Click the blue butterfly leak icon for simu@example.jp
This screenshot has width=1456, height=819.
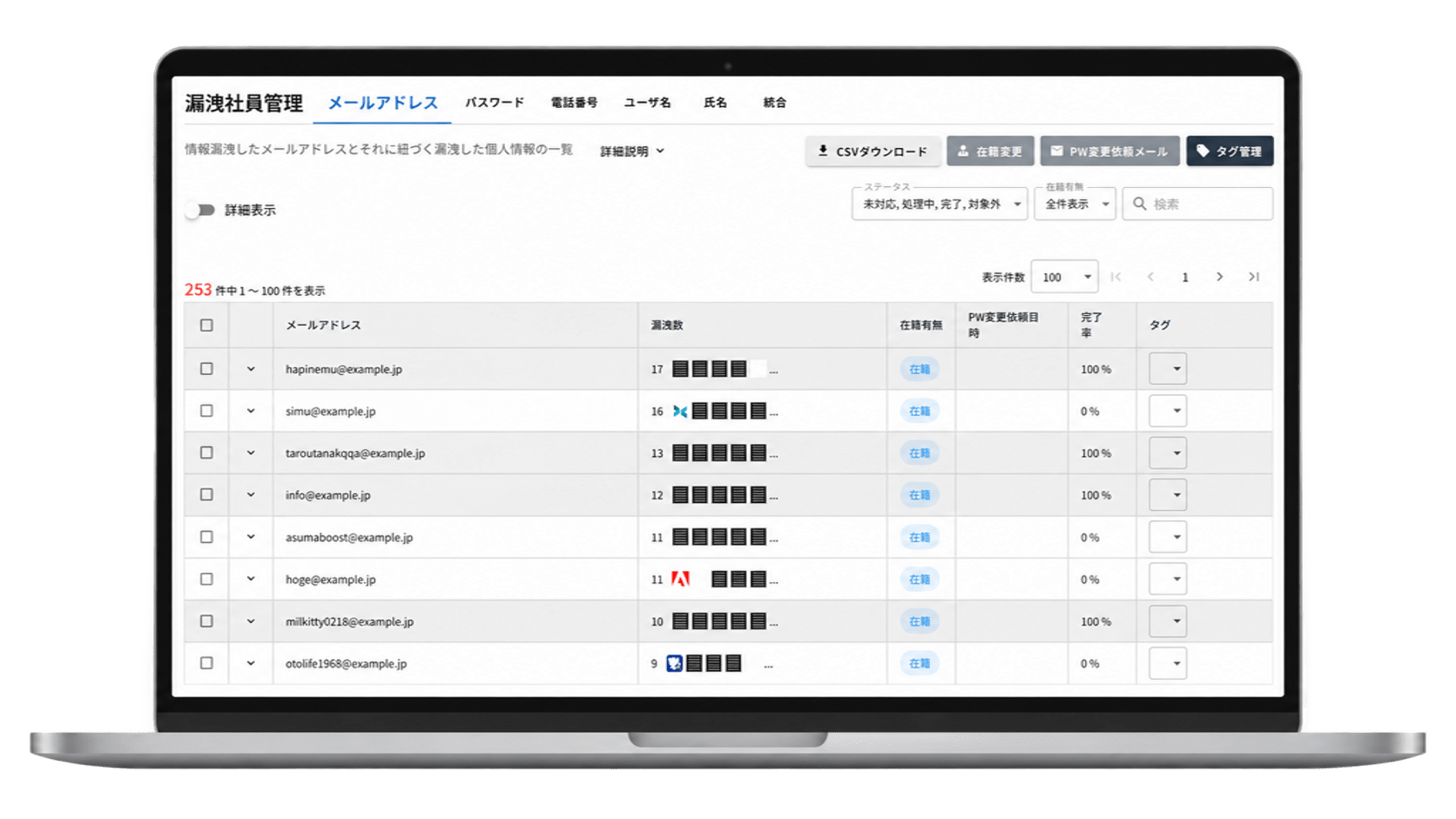tap(680, 411)
